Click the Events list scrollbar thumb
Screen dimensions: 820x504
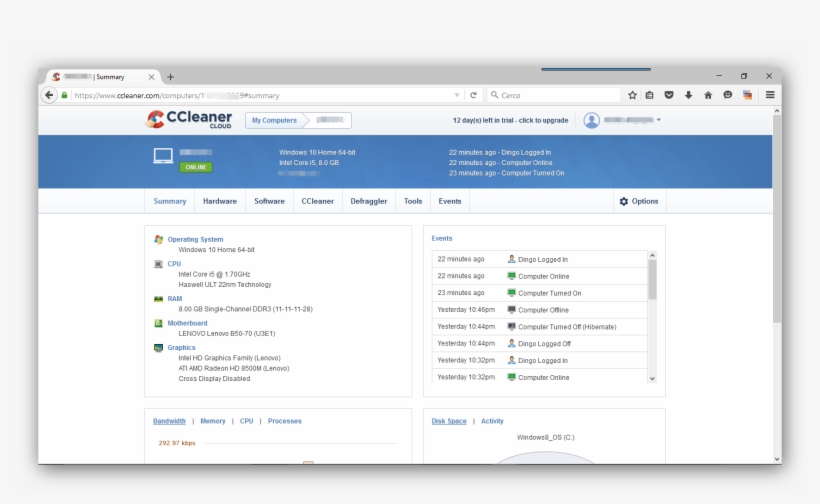click(x=652, y=280)
